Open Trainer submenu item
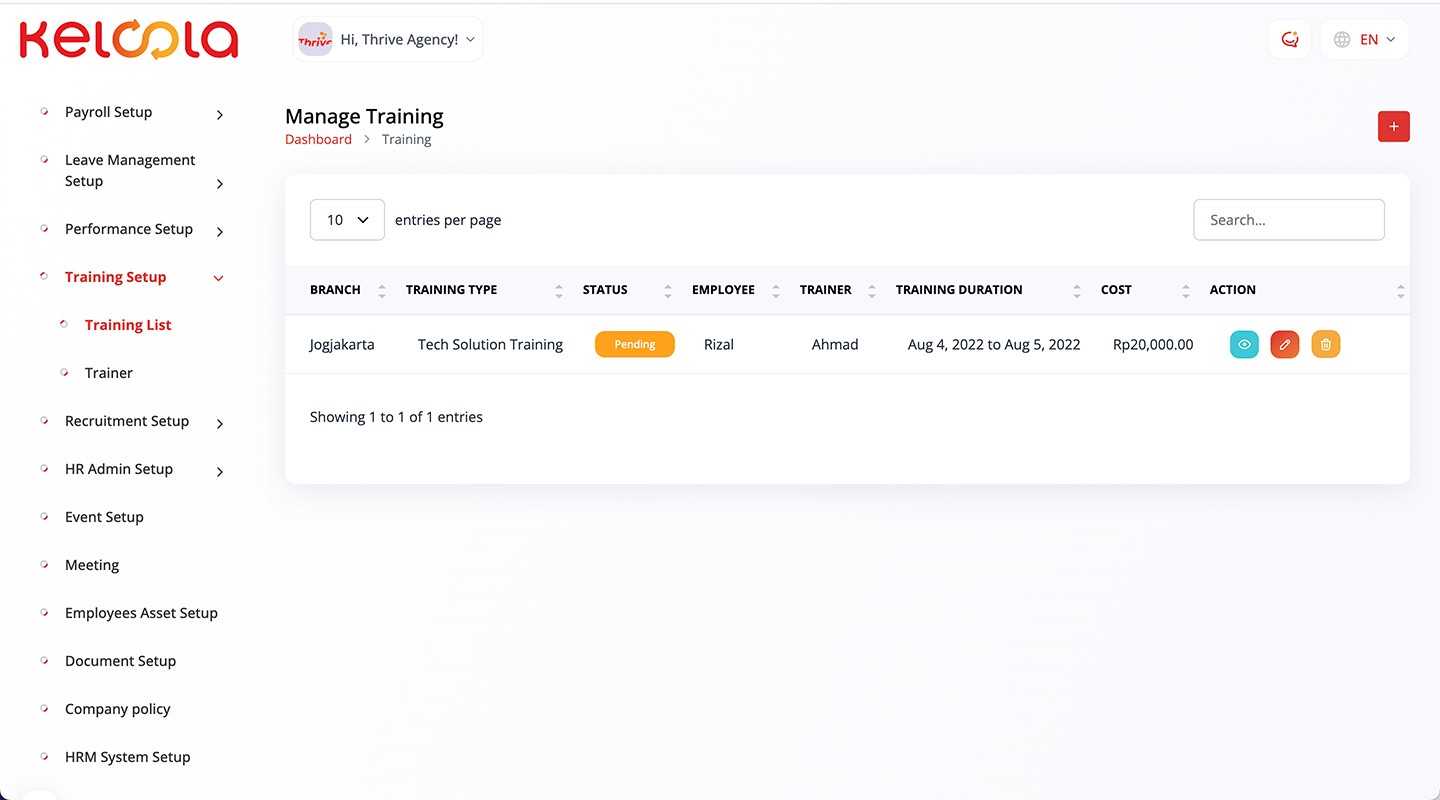The width and height of the screenshot is (1440, 800). click(109, 373)
